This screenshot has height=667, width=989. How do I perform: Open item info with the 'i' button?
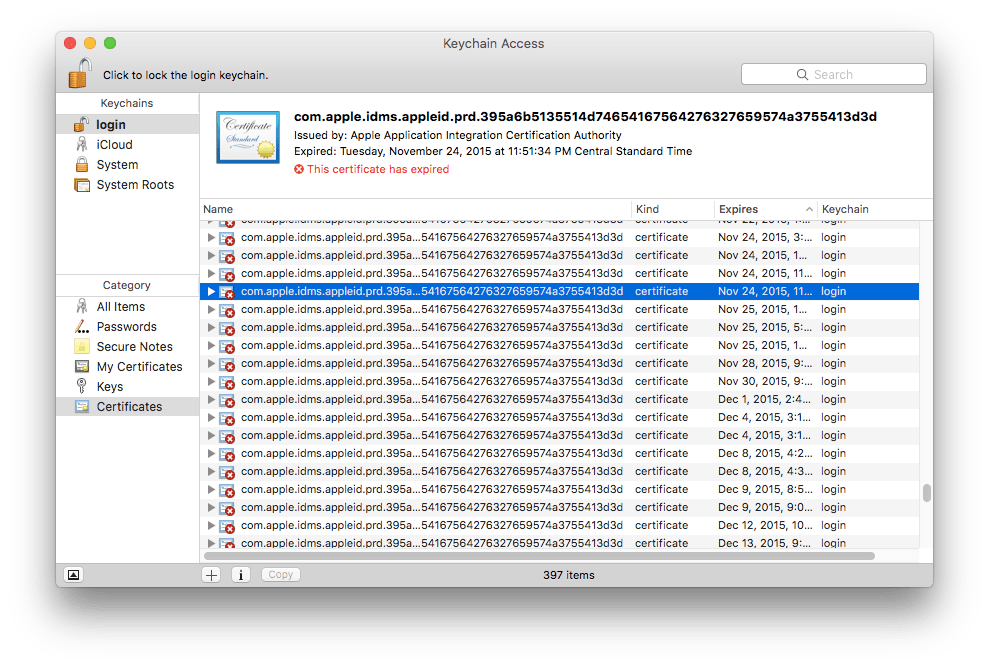[240, 575]
